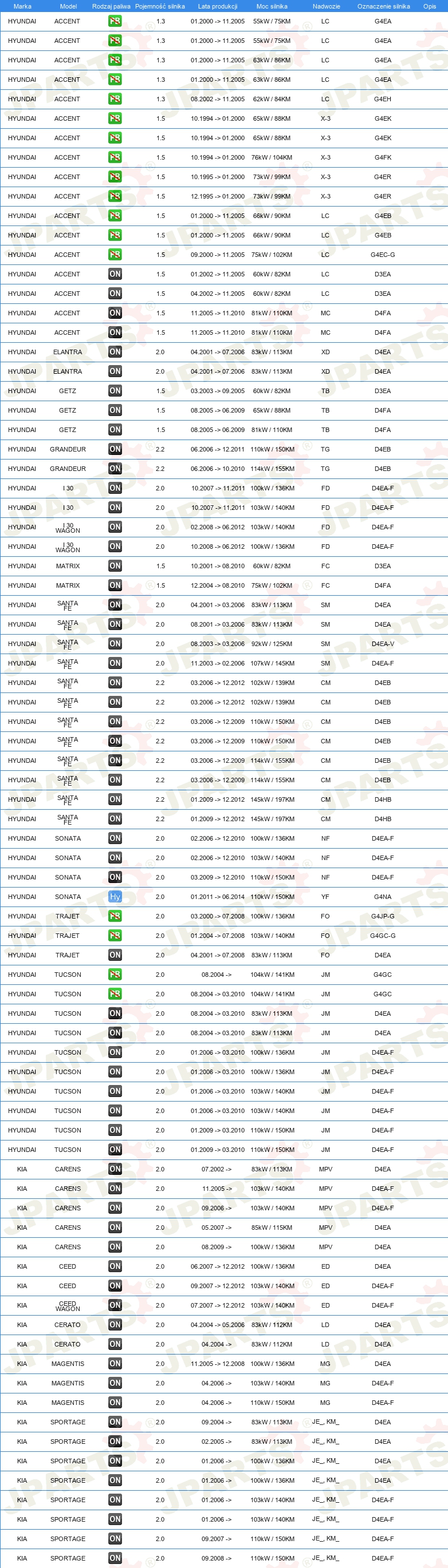Click the 62kW / 84KM power cell

272,99
